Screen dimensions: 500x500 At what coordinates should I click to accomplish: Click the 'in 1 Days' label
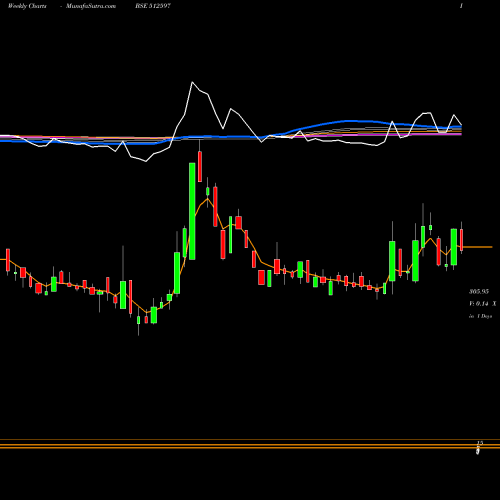pyautogui.click(x=480, y=316)
